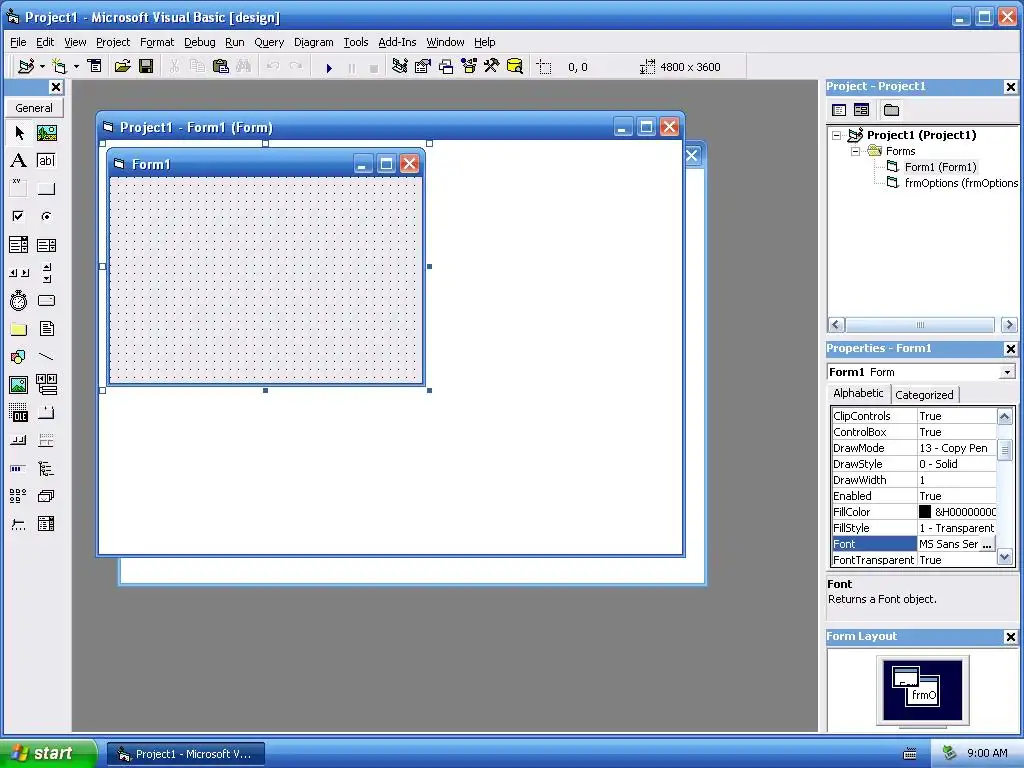Click the Add Form toolbar icon
The image size is (1024, 768).
[59, 67]
